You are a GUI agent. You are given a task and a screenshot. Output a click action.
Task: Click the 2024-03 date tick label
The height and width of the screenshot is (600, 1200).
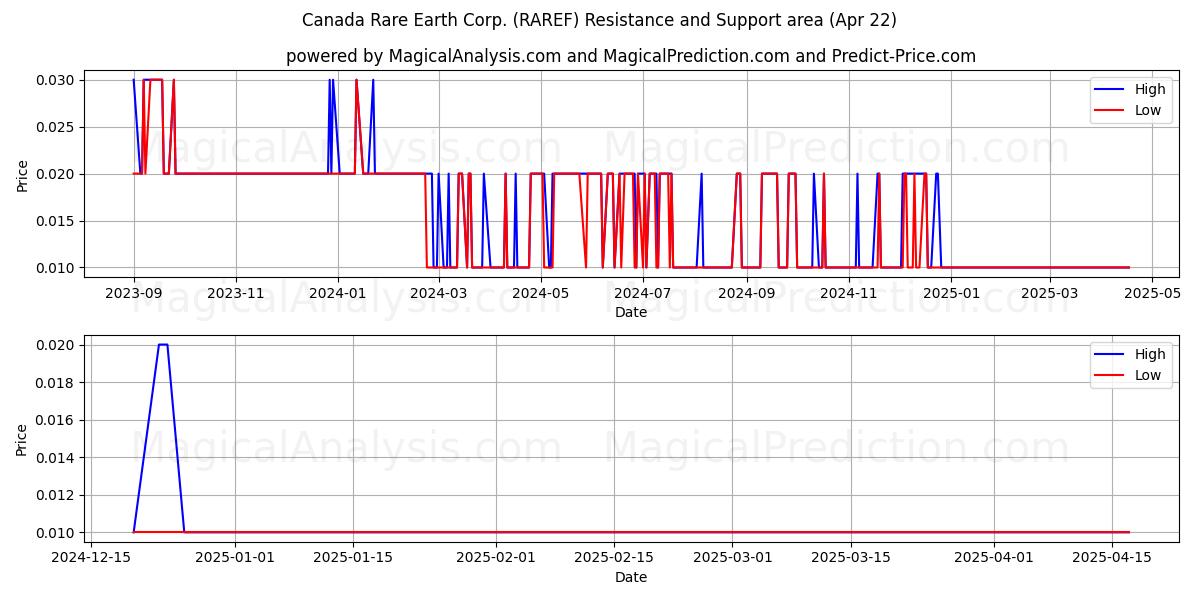439,293
